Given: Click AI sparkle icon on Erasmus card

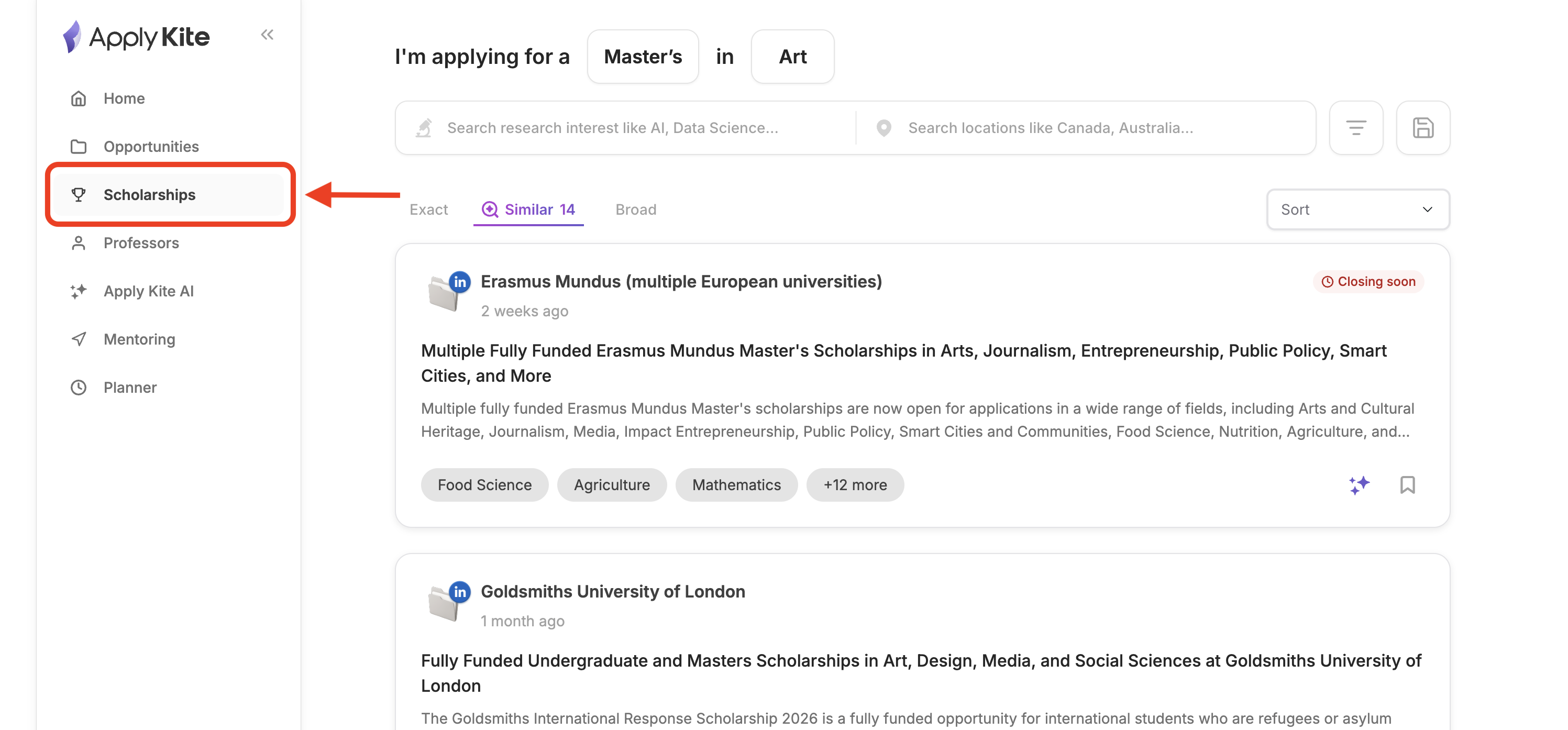Looking at the screenshot, I should [x=1359, y=484].
